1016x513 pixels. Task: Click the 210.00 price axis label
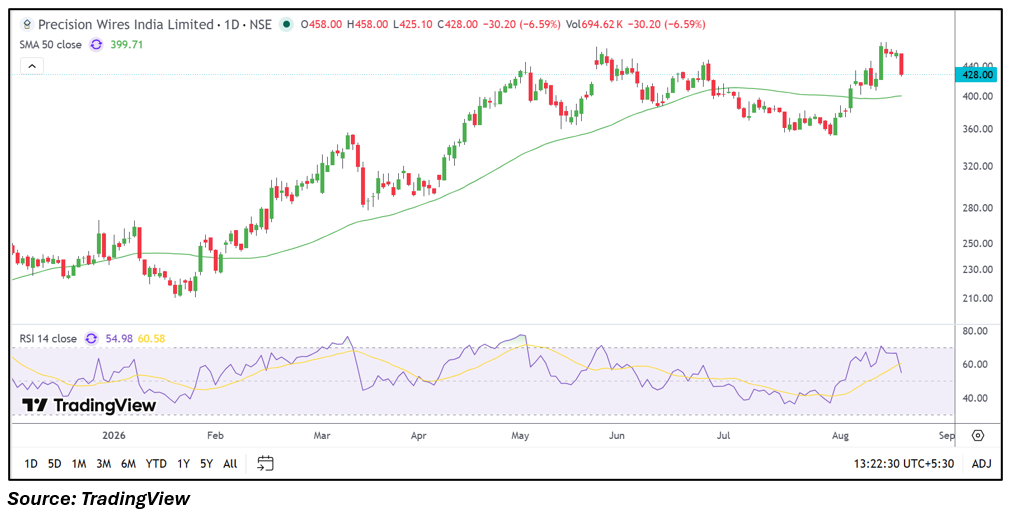click(978, 299)
